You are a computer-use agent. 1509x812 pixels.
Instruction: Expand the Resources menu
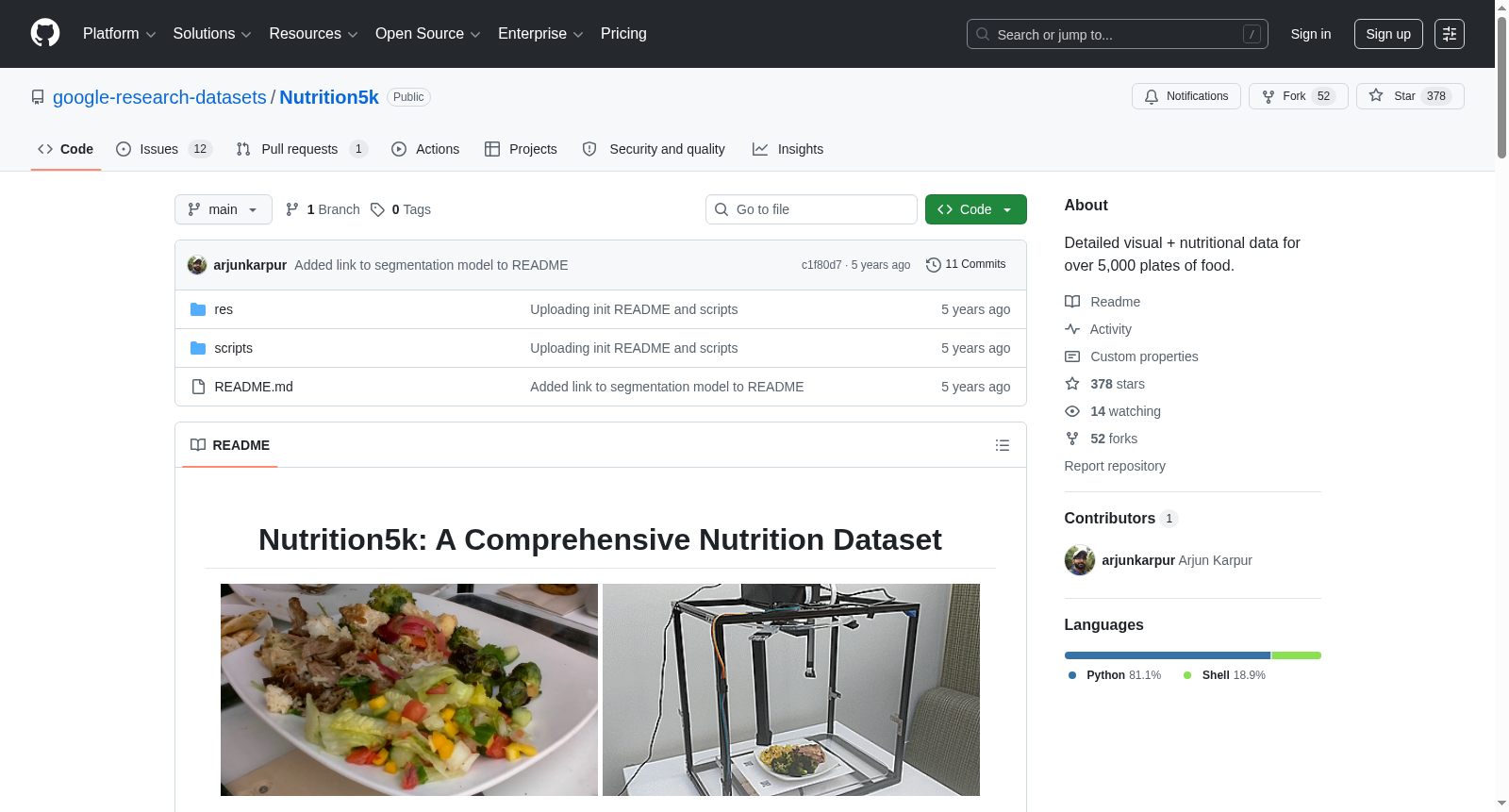click(313, 34)
